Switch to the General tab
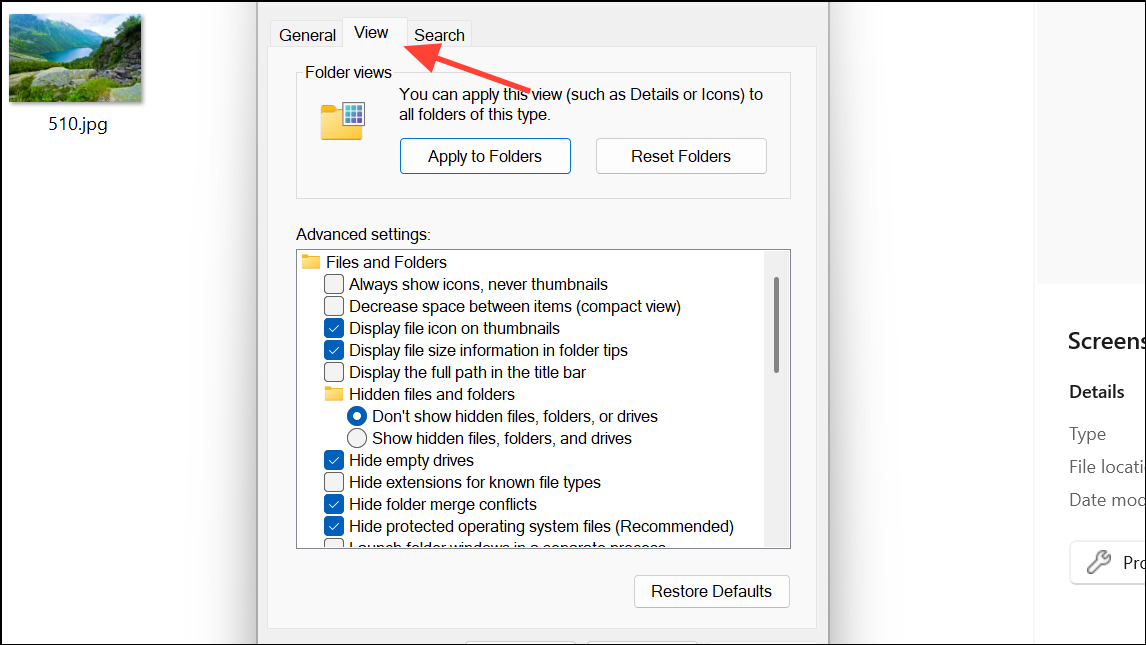 pos(307,35)
